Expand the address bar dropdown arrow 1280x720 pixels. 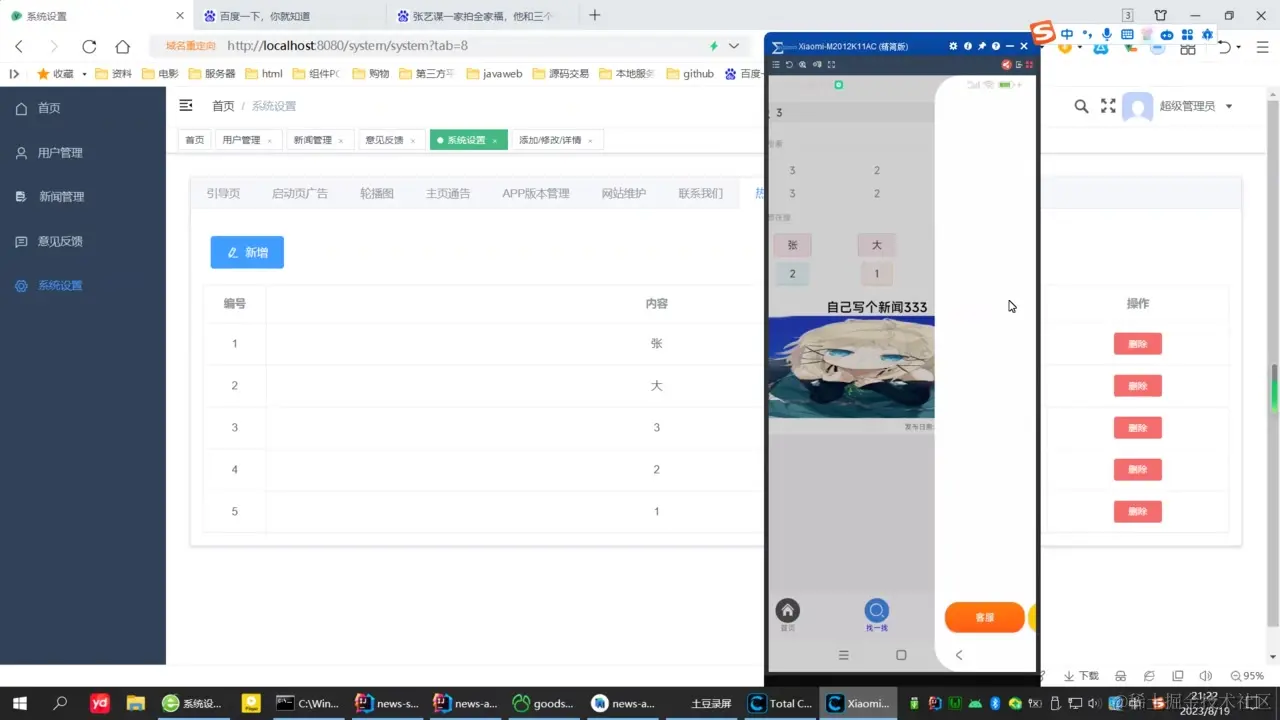pyautogui.click(x=734, y=46)
